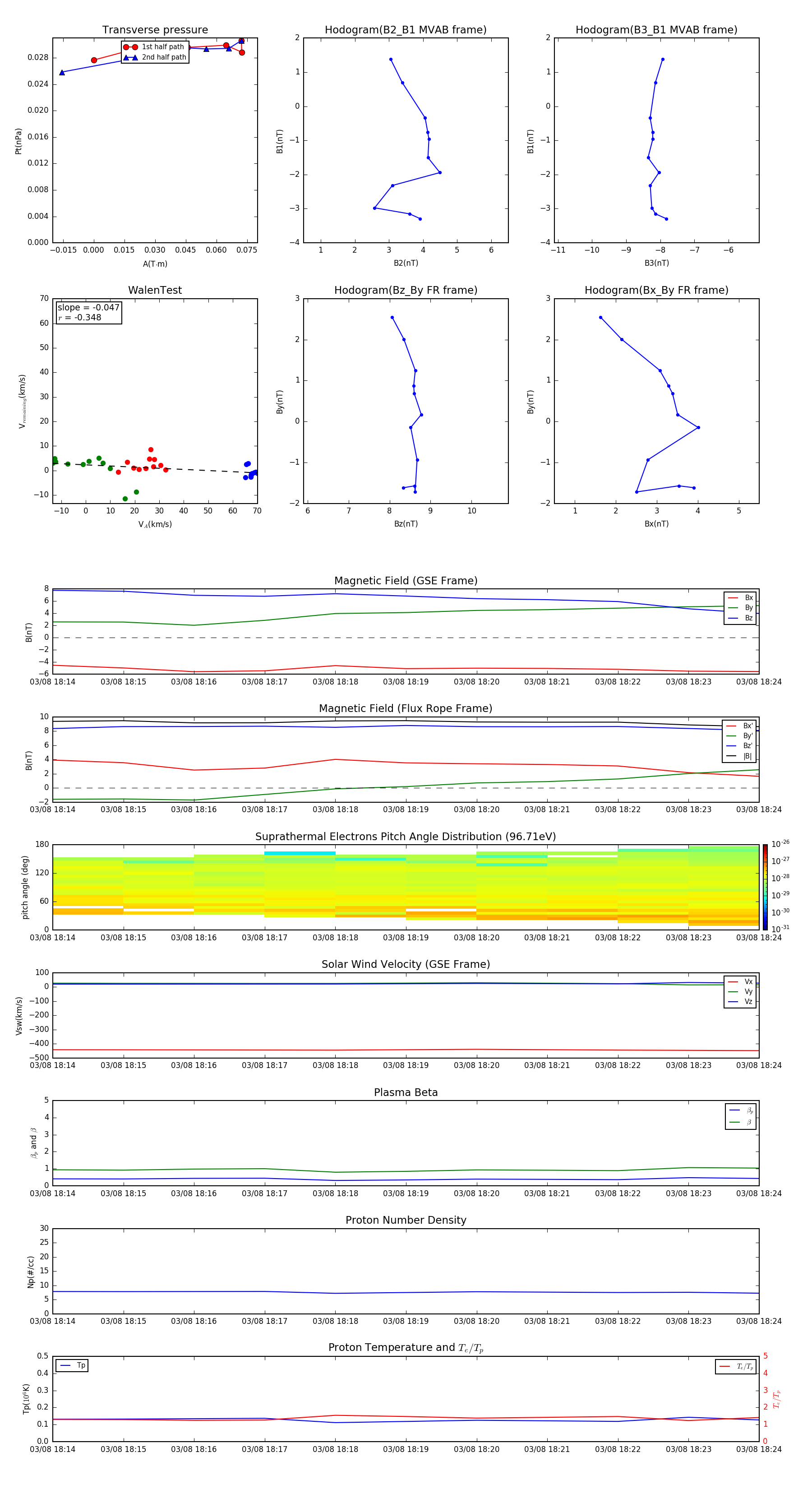
Task: Click the Suprathermal Electrons Pitch Angle title
Action: tap(406, 837)
